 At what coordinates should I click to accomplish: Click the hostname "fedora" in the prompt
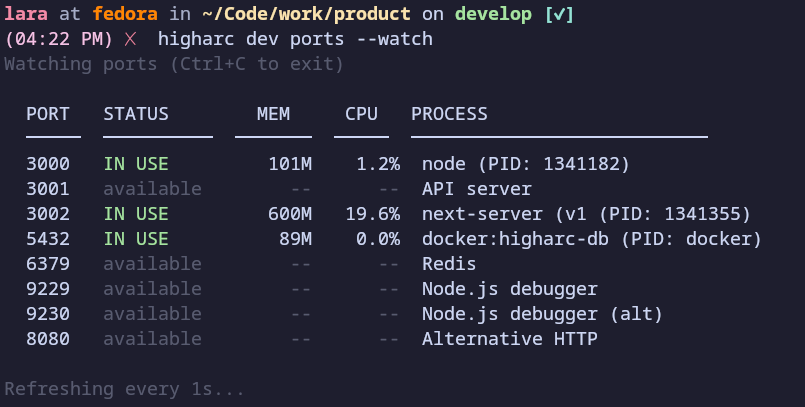[125, 14]
